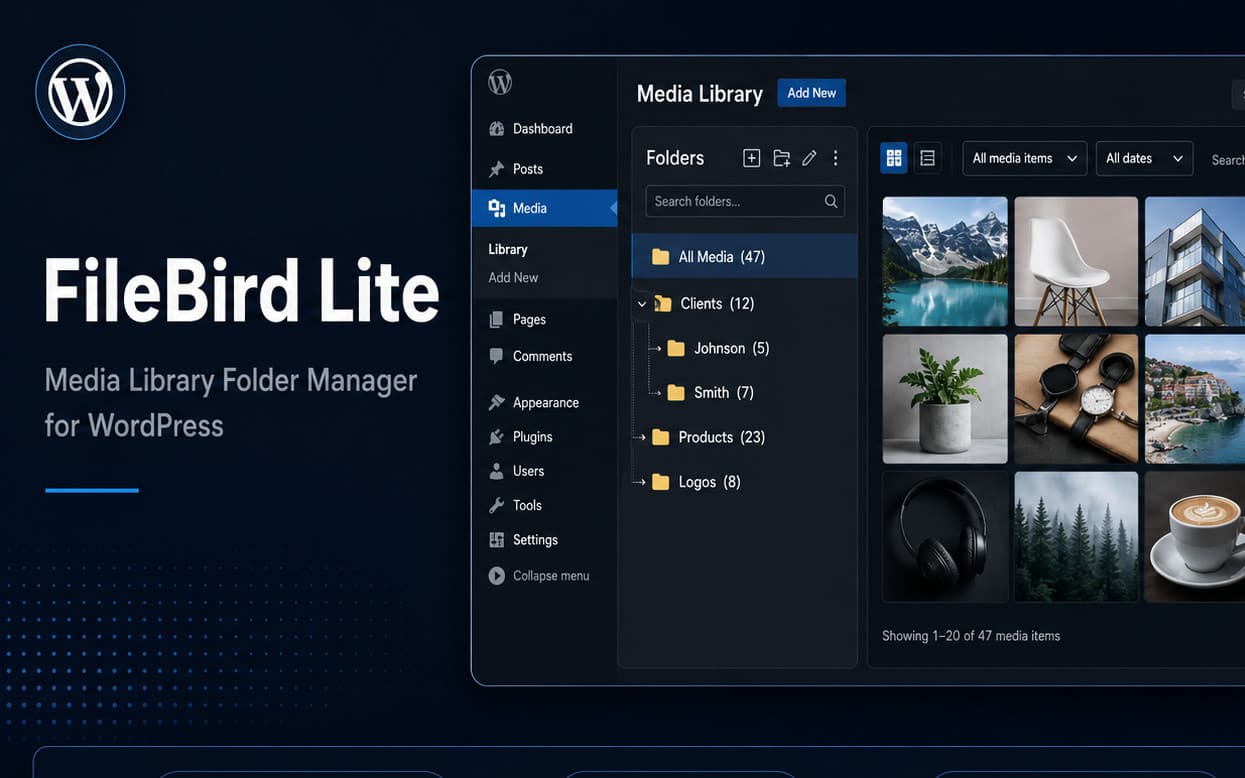Expand the Logos folder arrow
1245x778 pixels.
click(640, 482)
